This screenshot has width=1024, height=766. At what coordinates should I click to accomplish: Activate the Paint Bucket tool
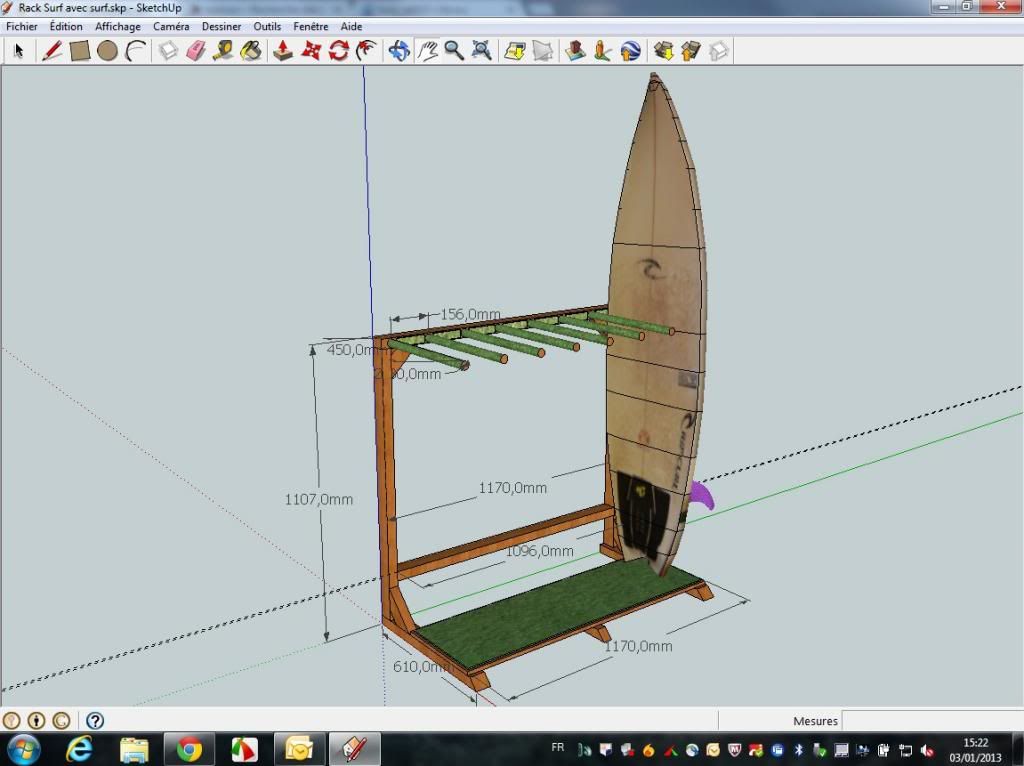pos(251,51)
